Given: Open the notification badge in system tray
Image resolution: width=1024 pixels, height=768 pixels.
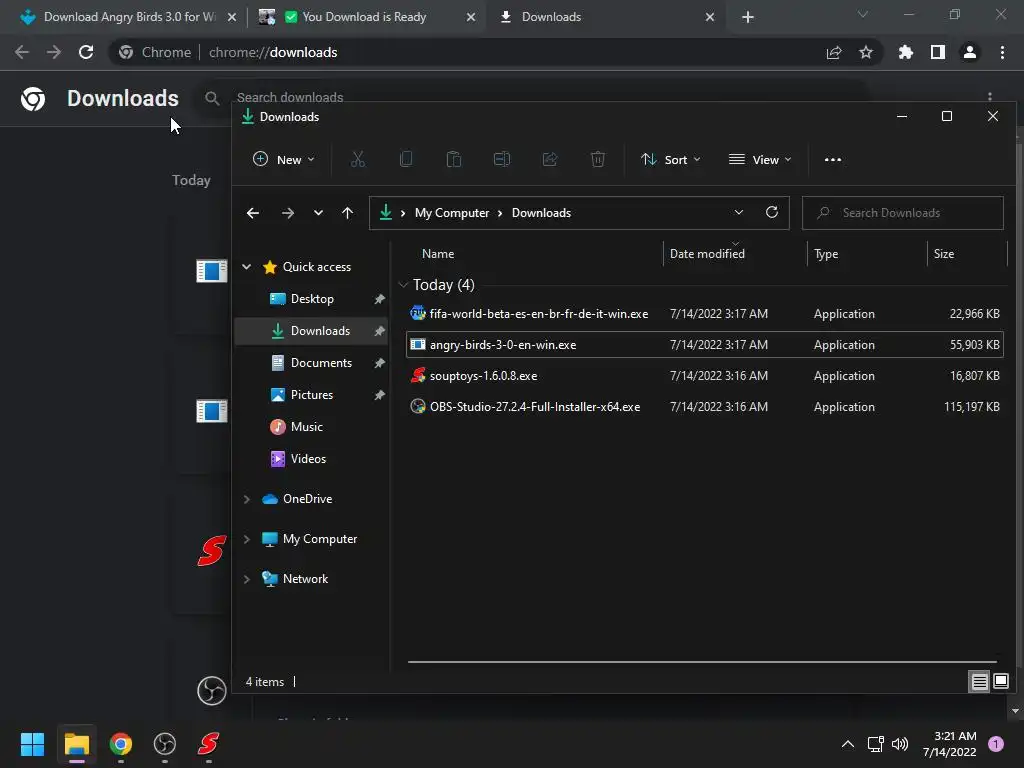Looking at the screenshot, I should (x=995, y=744).
